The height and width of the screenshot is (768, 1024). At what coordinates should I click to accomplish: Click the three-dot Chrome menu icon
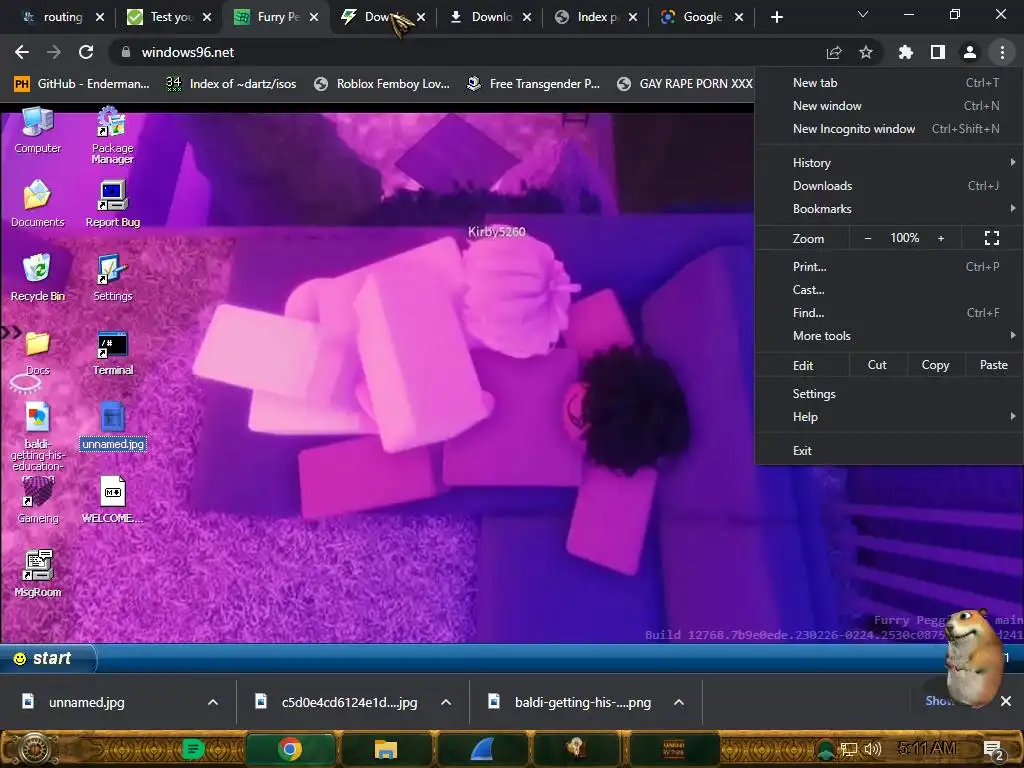tap(1002, 52)
